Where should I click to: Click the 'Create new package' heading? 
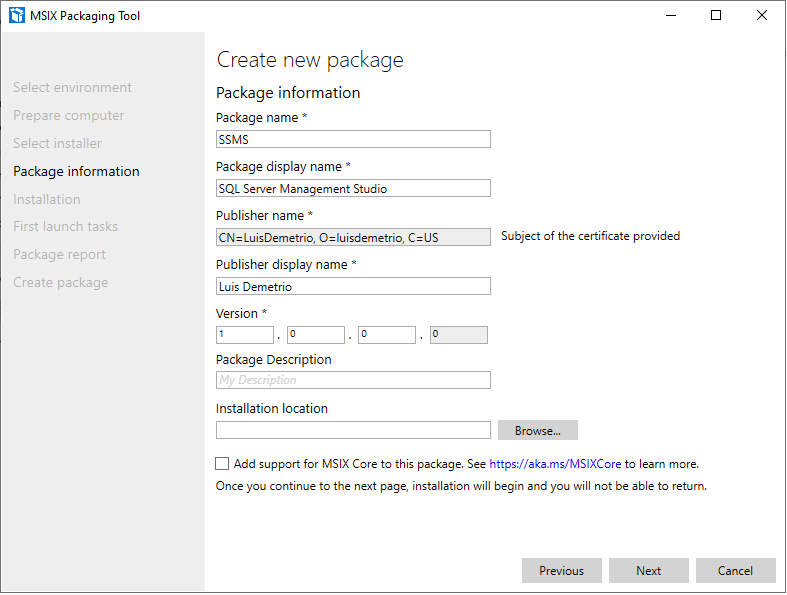310,60
